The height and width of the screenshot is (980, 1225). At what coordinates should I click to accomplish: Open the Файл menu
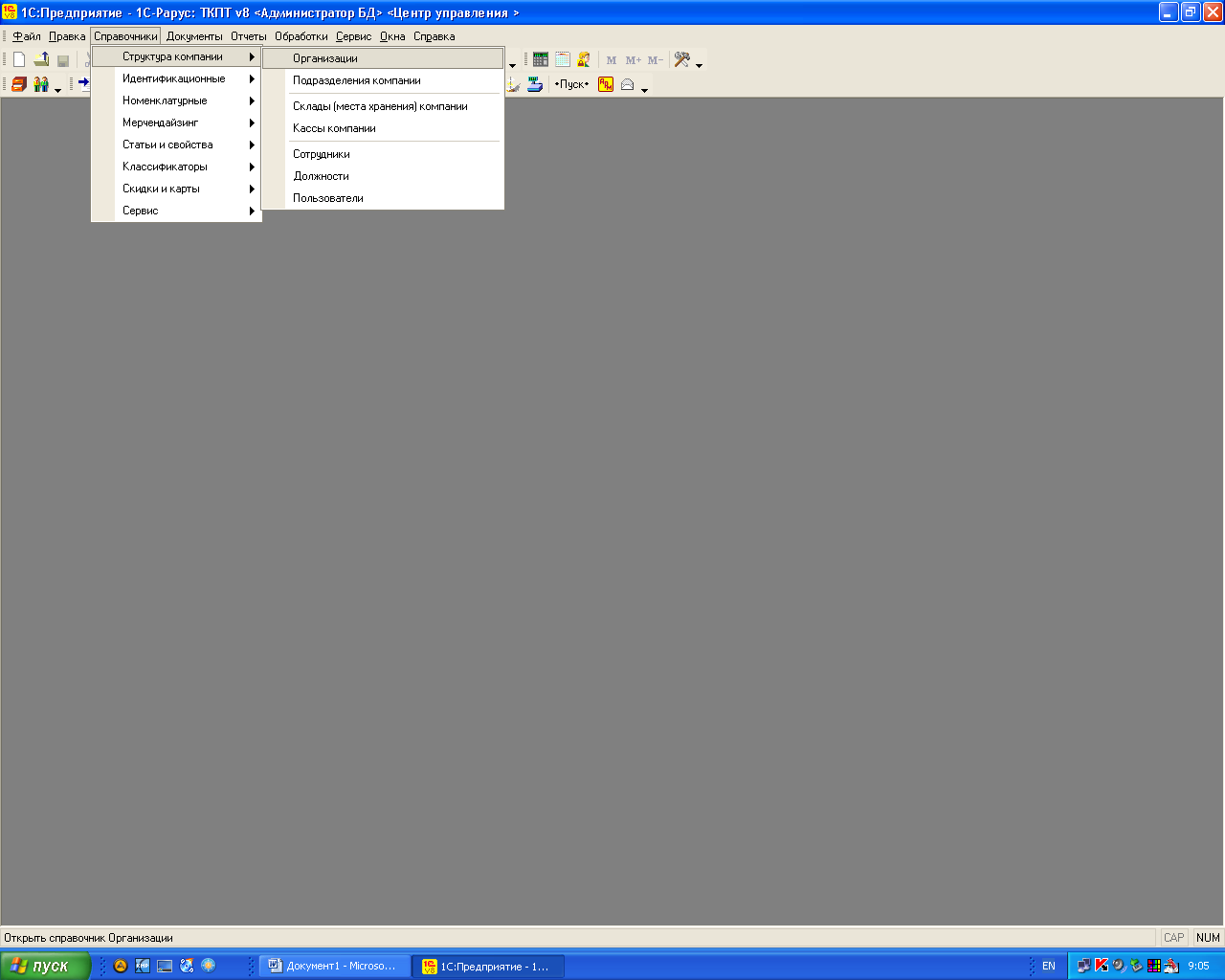27,36
